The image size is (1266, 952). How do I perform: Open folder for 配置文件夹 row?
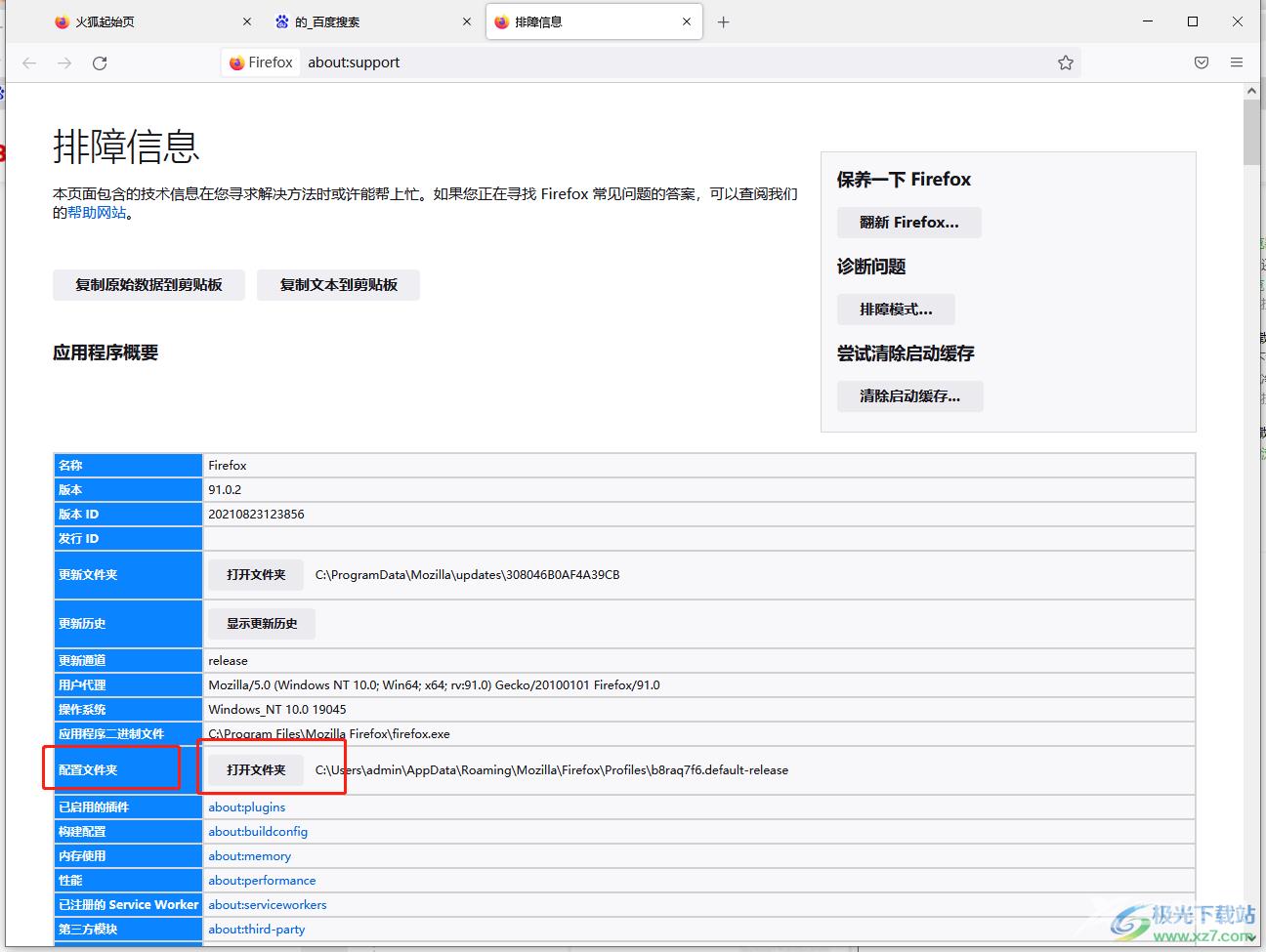pos(256,770)
